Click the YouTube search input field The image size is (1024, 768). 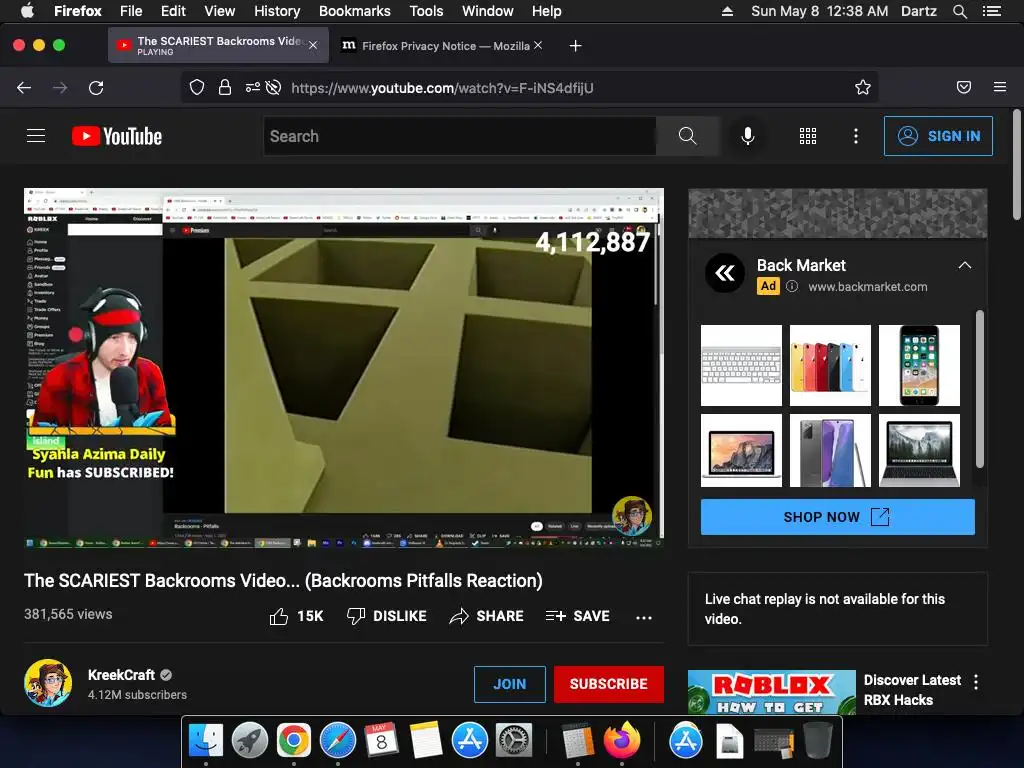pos(460,136)
